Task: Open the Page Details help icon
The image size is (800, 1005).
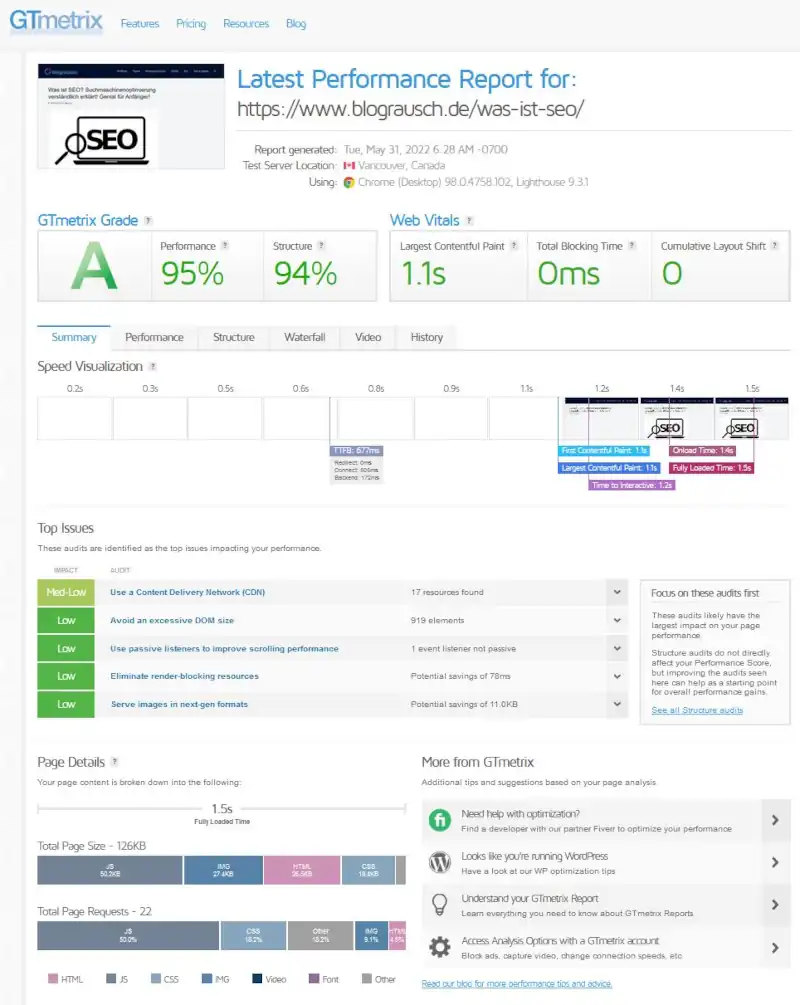Action: tap(115, 762)
